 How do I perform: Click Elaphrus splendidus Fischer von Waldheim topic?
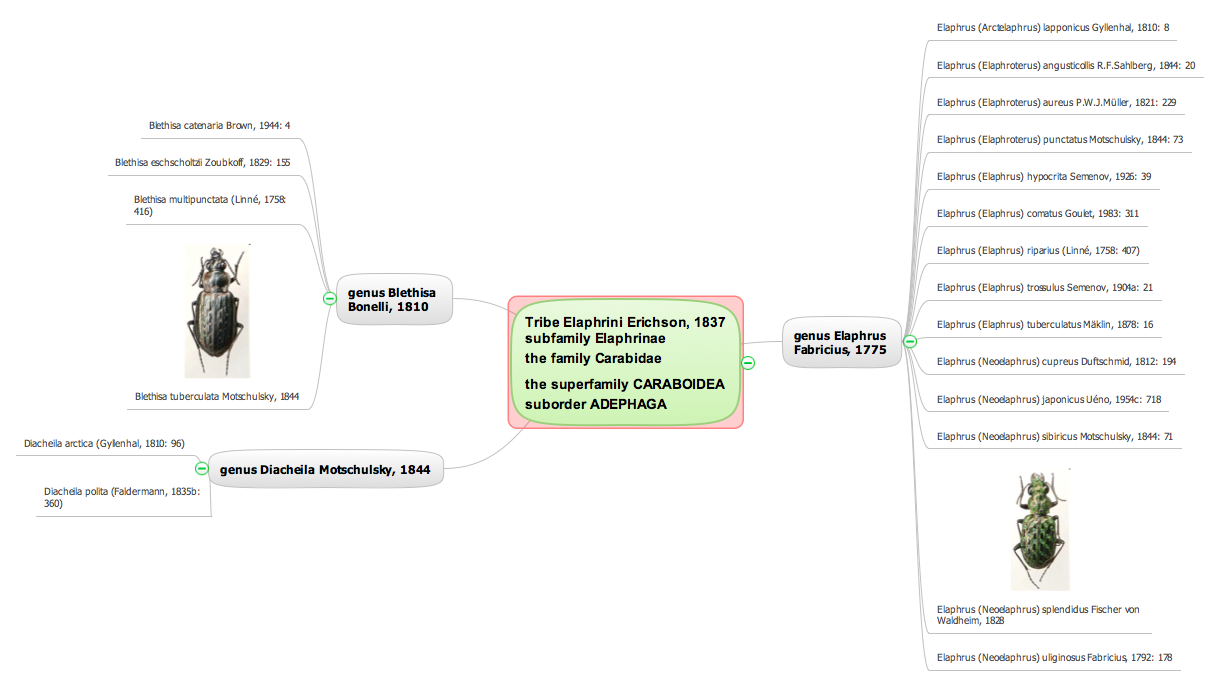[1038, 614]
